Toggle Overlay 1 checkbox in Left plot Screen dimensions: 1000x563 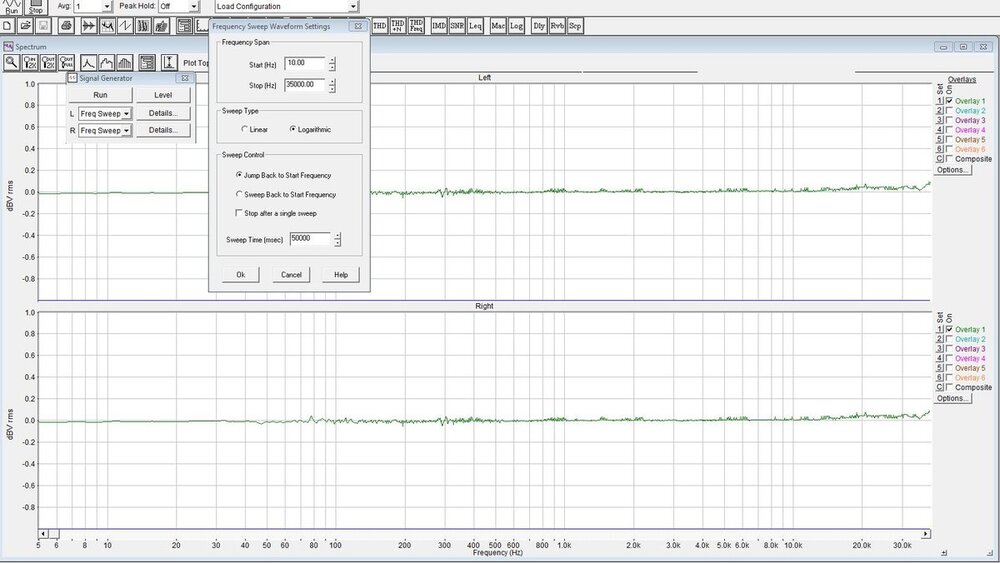[950, 101]
